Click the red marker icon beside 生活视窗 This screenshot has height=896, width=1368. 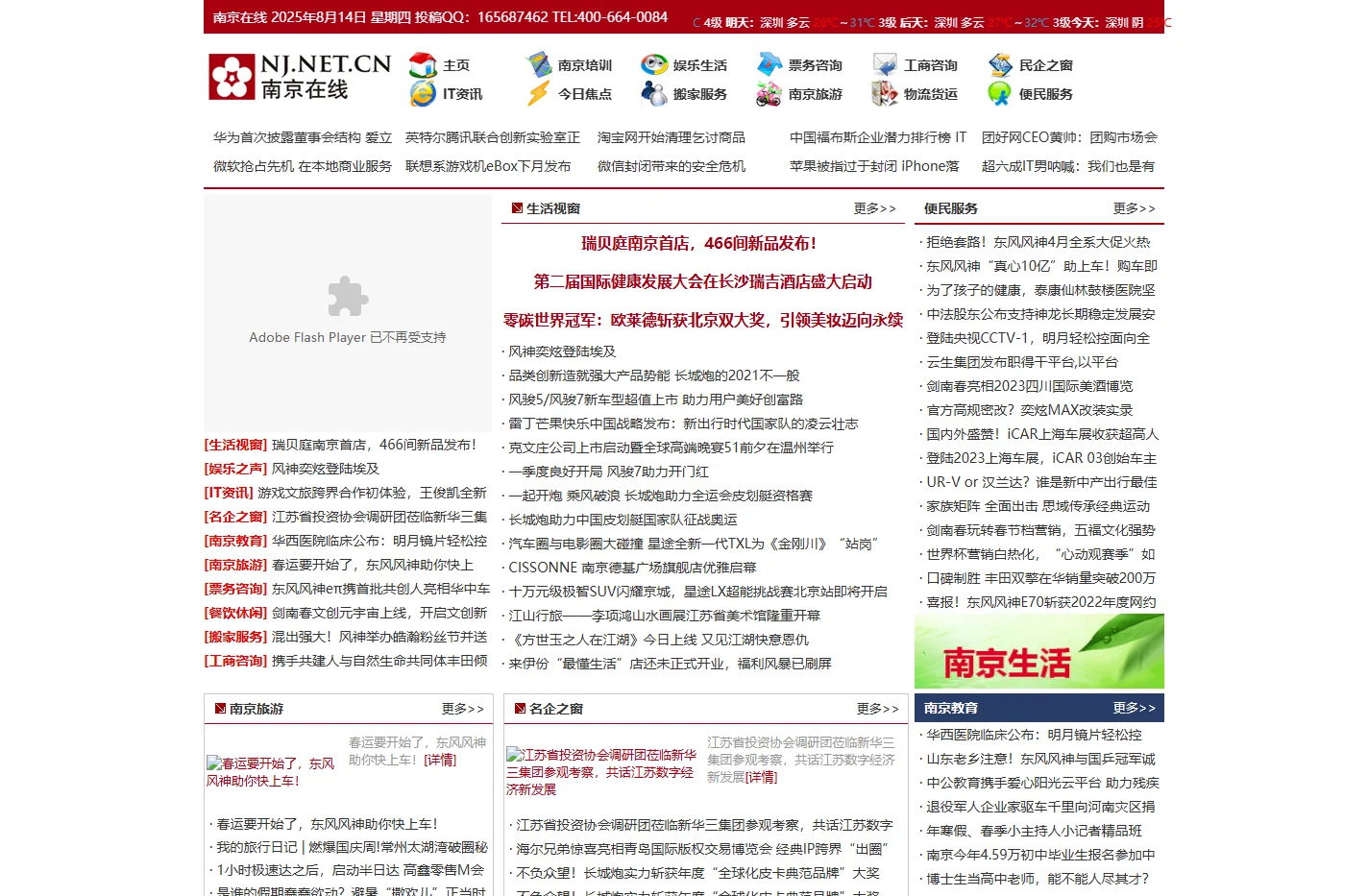tap(517, 208)
